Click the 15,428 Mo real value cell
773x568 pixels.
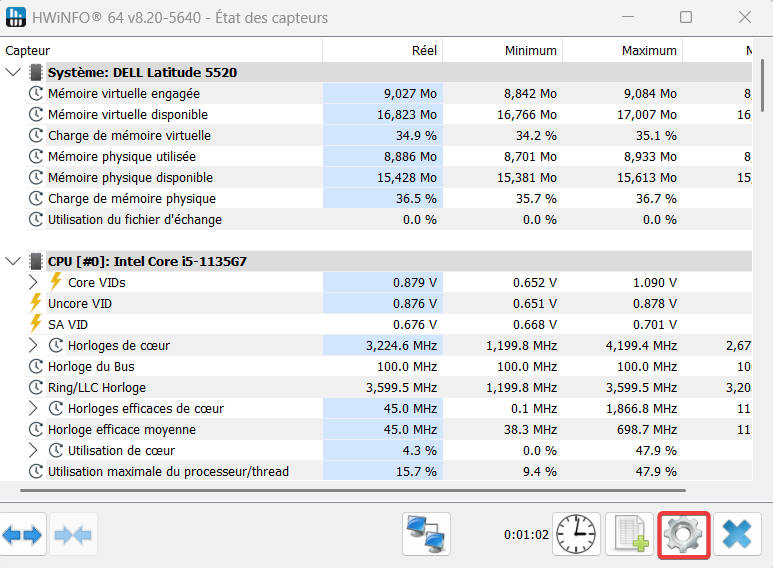[x=383, y=178]
